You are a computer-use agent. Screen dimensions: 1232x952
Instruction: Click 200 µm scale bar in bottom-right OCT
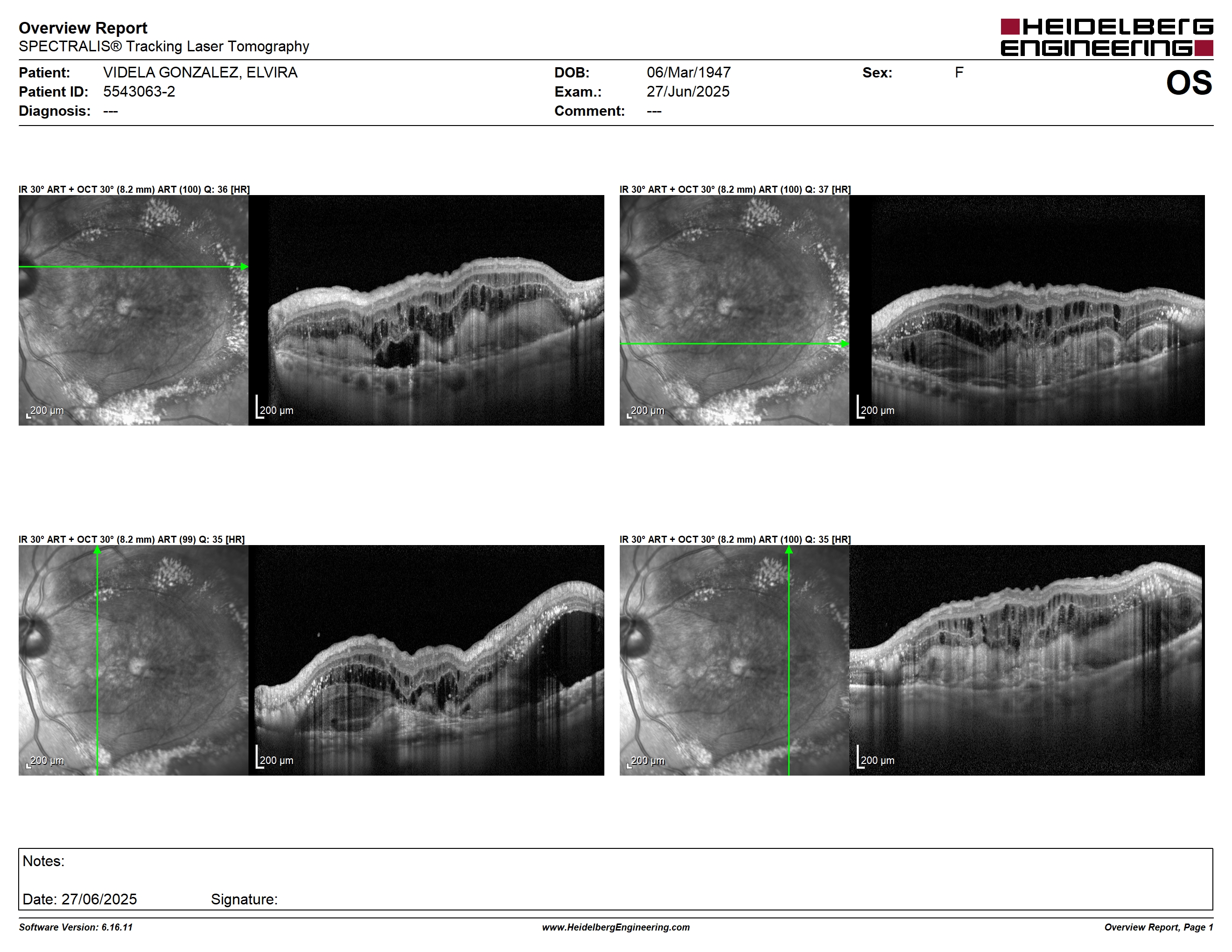[875, 756]
